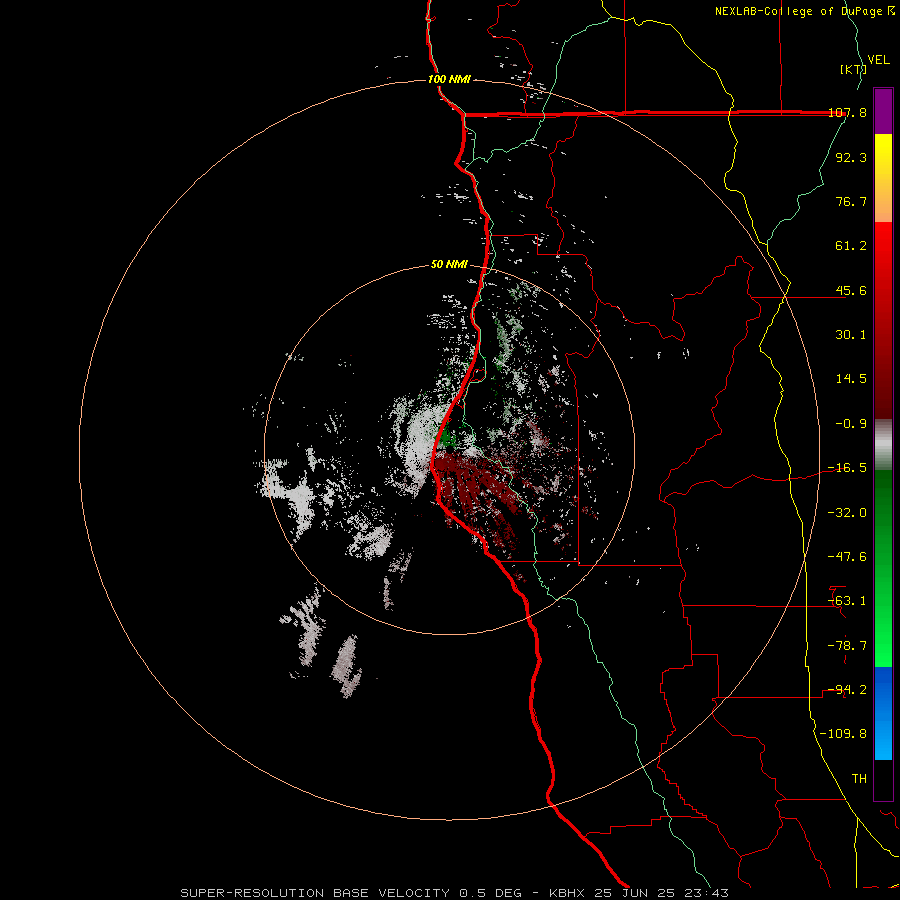Image resolution: width=900 pixels, height=900 pixels.
Task: Click the VEL legend title
Action: (878, 60)
